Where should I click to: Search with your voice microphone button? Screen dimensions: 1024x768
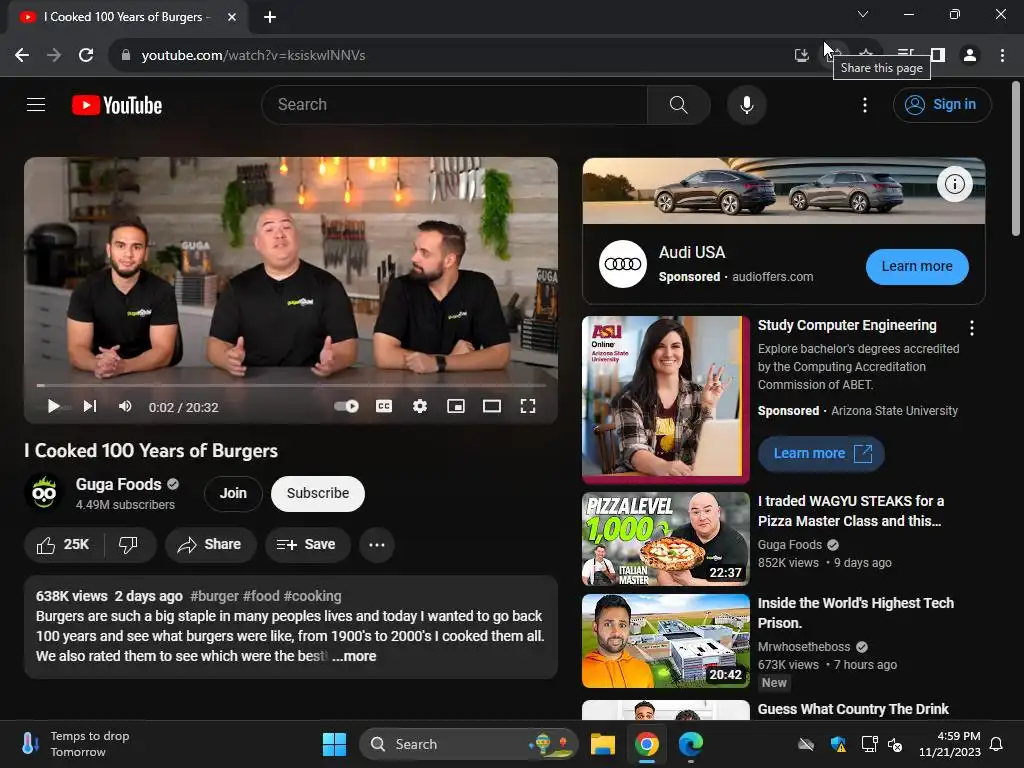[x=746, y=104]
